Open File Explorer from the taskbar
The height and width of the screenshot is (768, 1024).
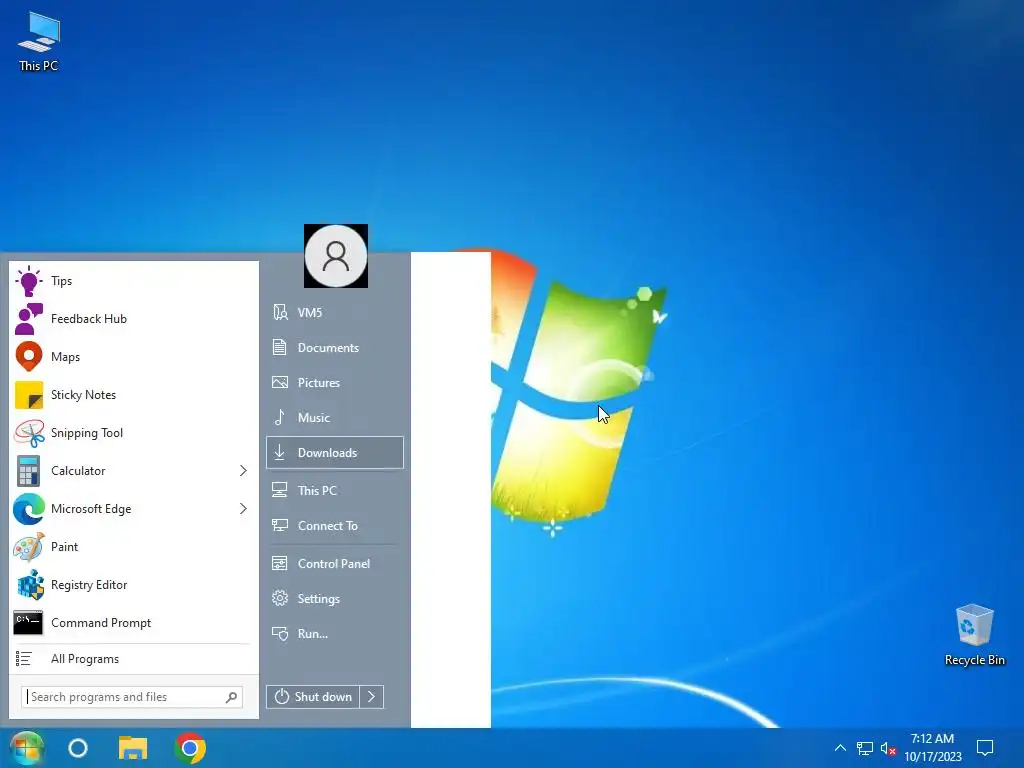(133, 748)
